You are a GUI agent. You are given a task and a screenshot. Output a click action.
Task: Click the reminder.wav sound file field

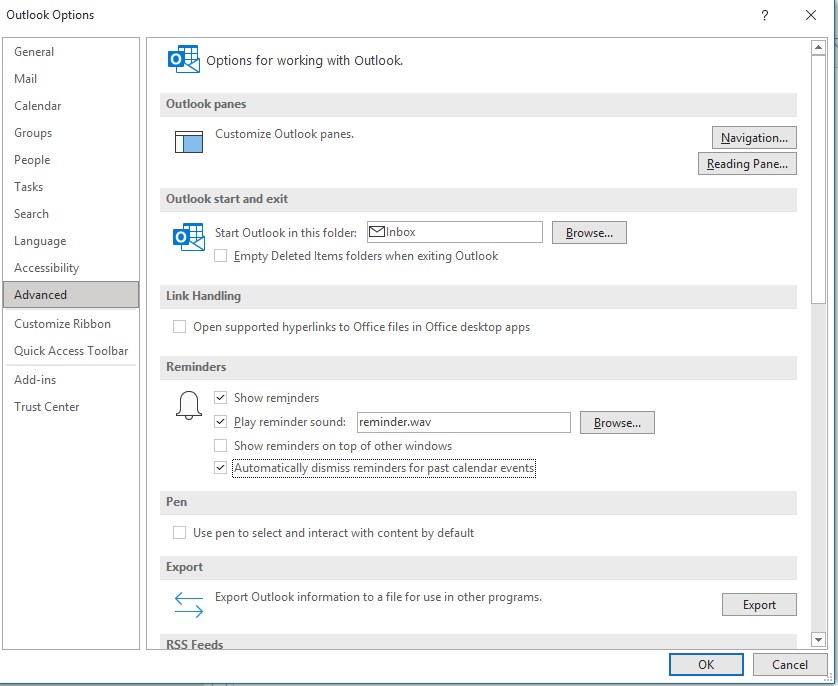click(463, 422)
